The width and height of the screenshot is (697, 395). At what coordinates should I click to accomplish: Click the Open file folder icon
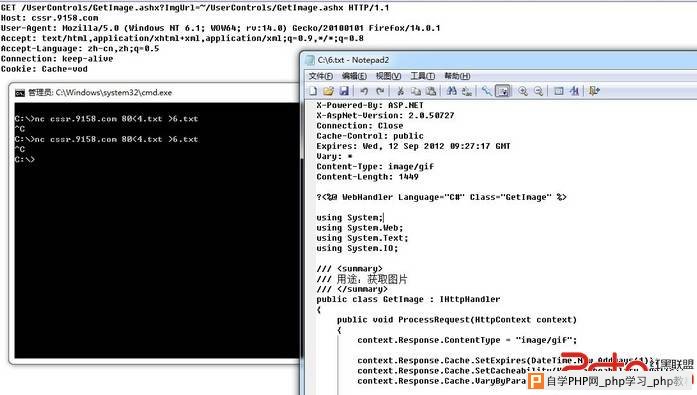(x=328, y=91)
